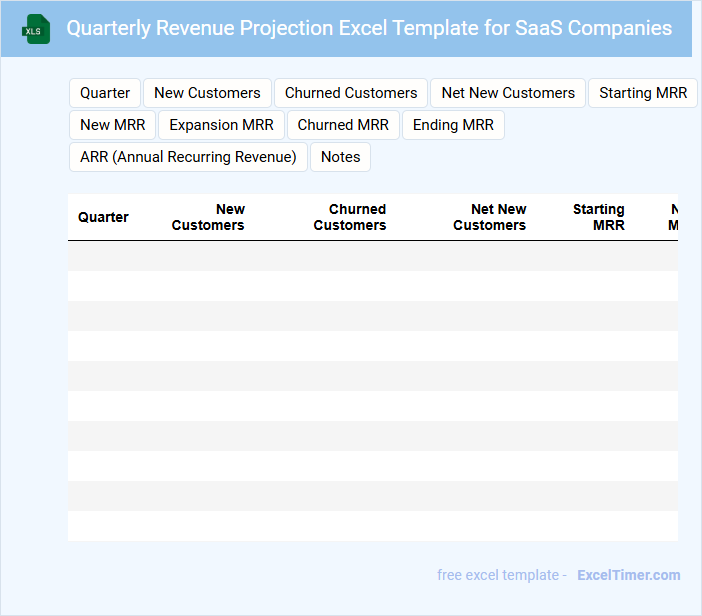Image resolution: width=702 pixels, height=616 pixels.
Task: Open the ExcelTimer.com link
Action: (628, 575)
